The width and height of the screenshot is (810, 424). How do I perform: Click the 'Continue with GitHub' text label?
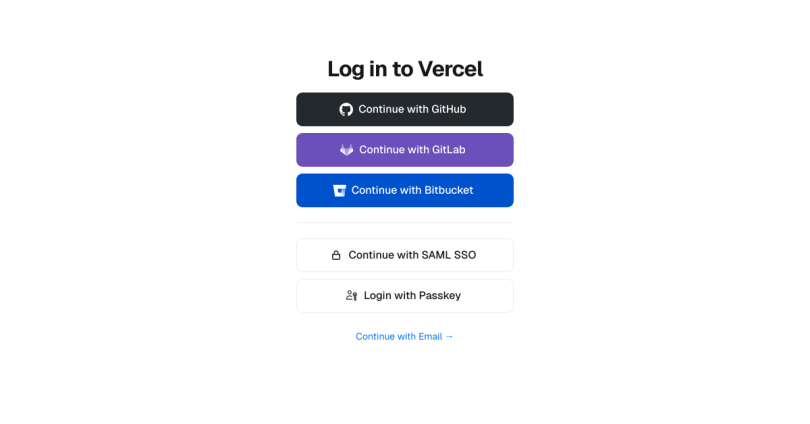tap(412, 109)
